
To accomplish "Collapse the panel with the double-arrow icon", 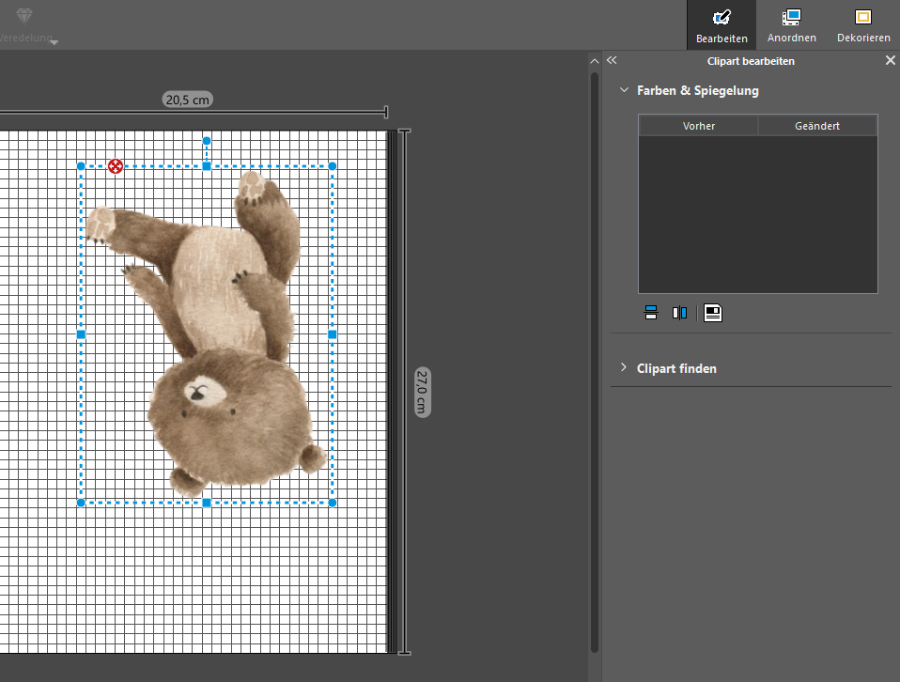I will tap(612, 61).
